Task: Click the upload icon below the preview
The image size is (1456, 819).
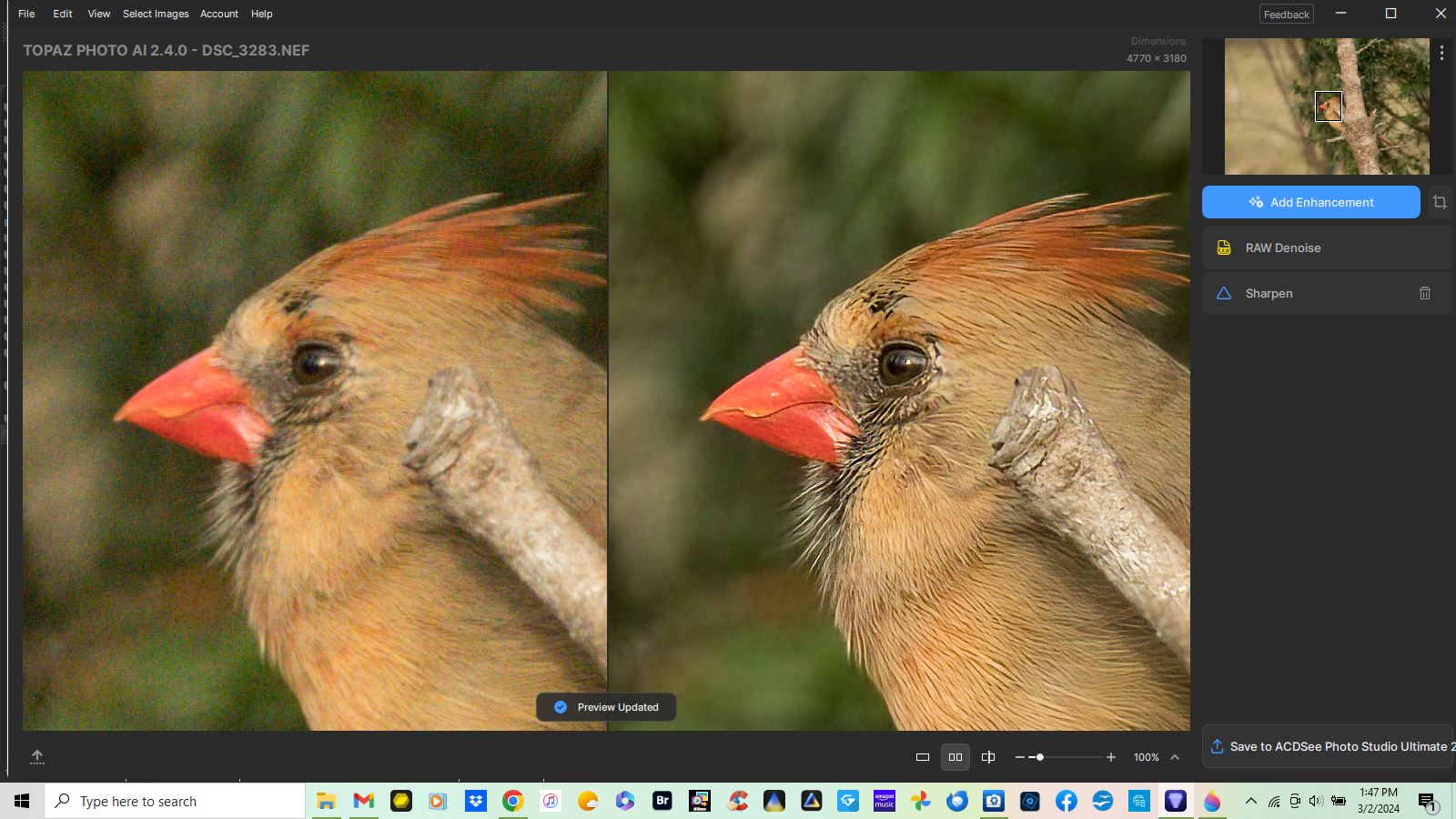Action: [x=37, y=756]
